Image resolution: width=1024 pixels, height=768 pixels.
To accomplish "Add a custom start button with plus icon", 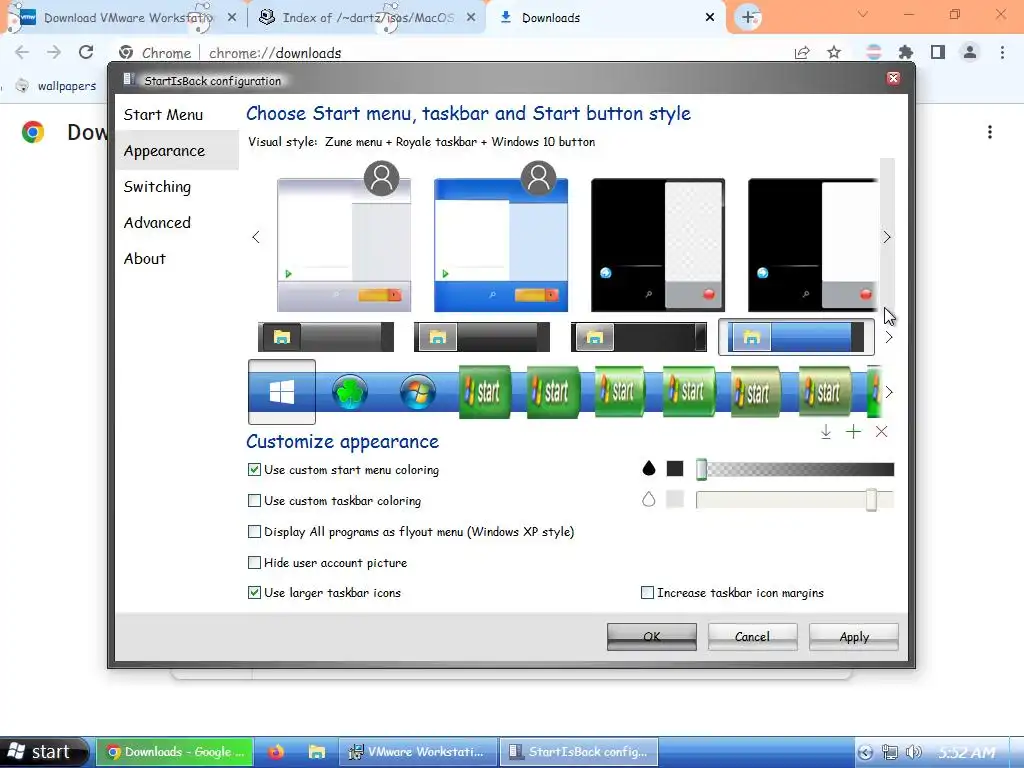I will click(x=853, y=432).
